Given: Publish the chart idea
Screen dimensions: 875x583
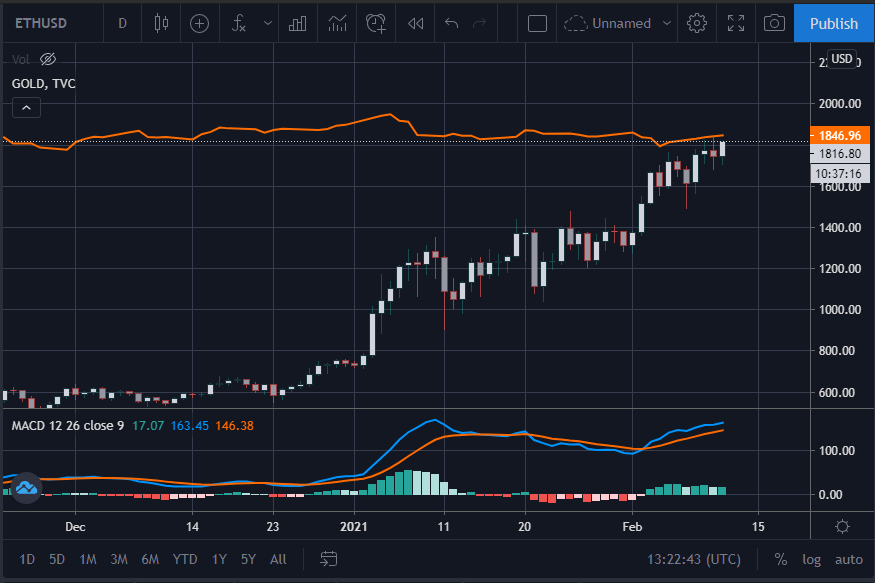Looking at the screenshot, I should (834, 23).
